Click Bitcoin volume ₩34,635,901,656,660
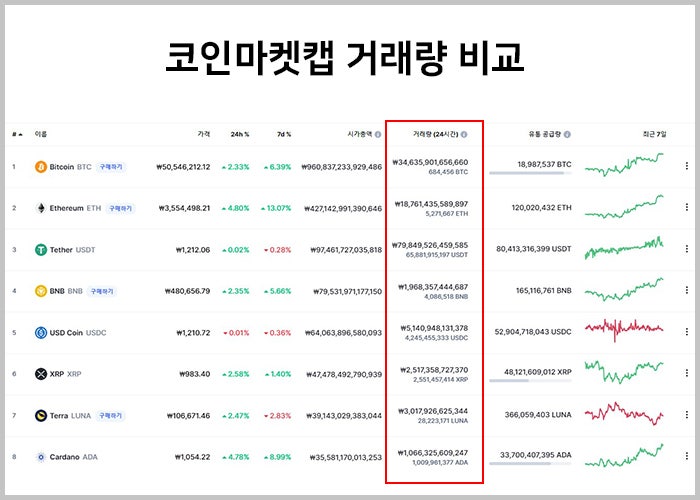Image resolution: width=700 pixels, height=500 pixels. pos(430,162)
